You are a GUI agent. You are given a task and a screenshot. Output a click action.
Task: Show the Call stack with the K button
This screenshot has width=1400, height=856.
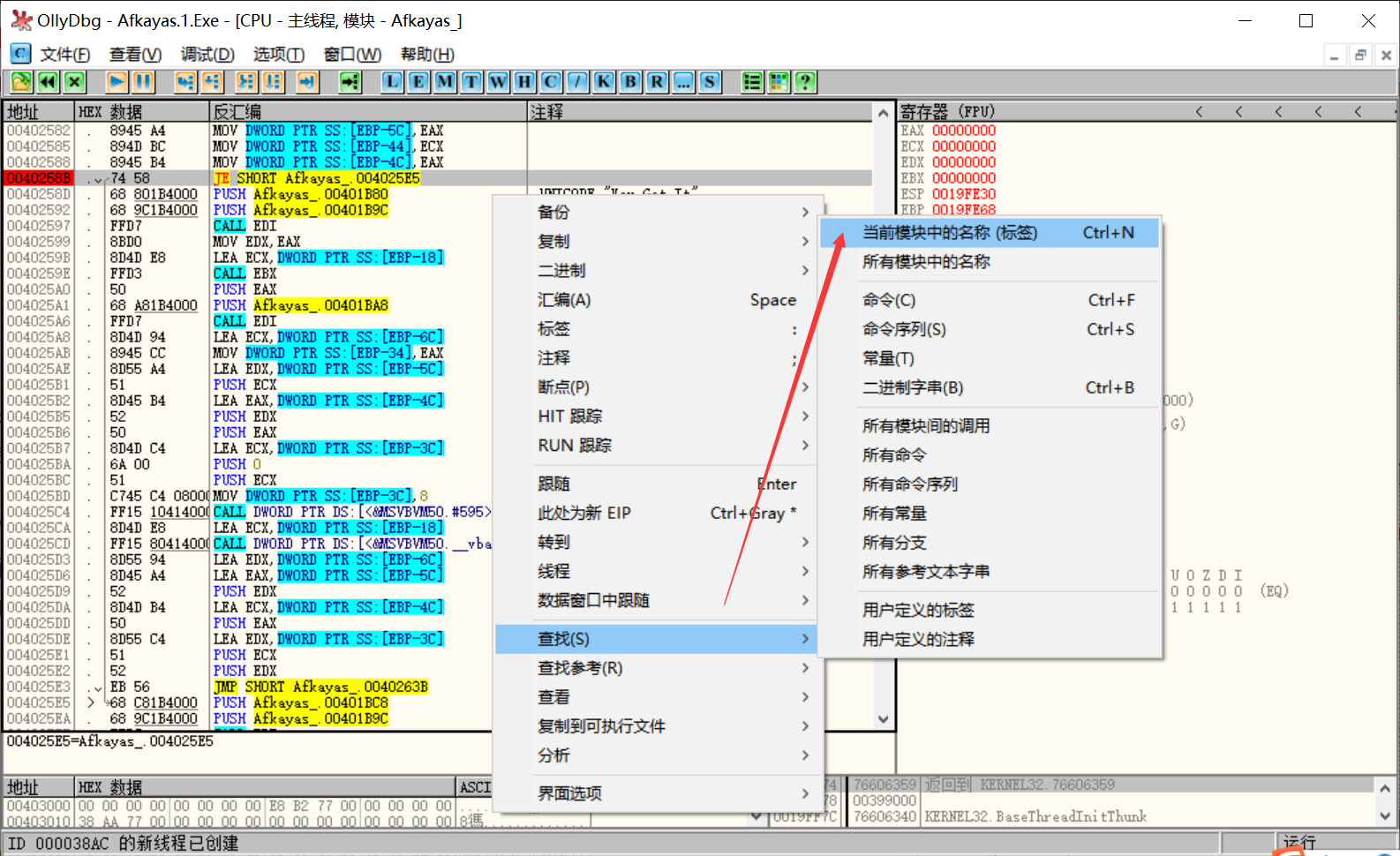(x=604, y=82)
